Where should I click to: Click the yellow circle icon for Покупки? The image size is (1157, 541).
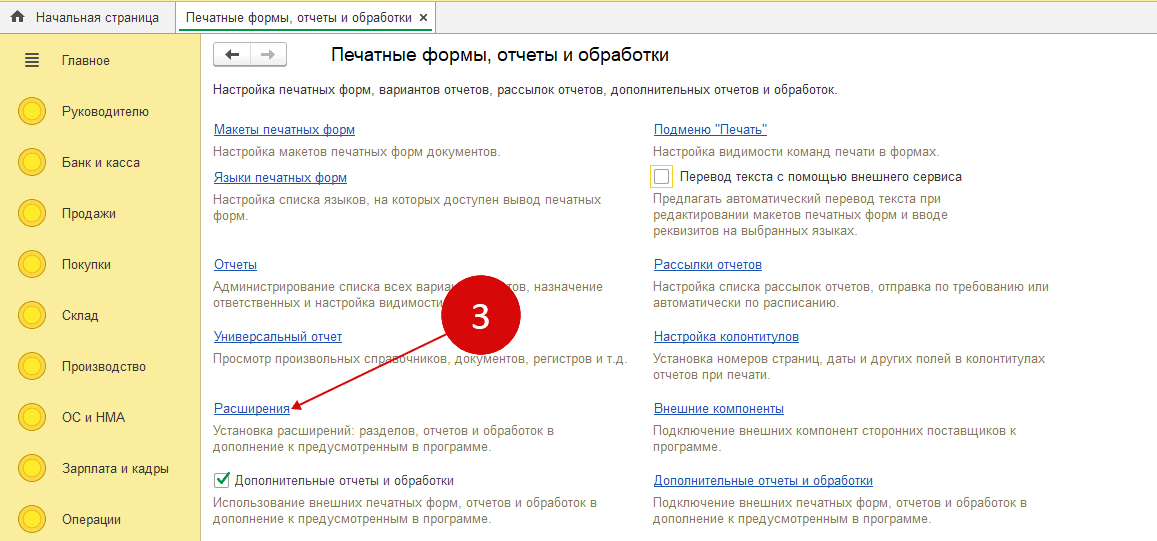click(31, 265)
